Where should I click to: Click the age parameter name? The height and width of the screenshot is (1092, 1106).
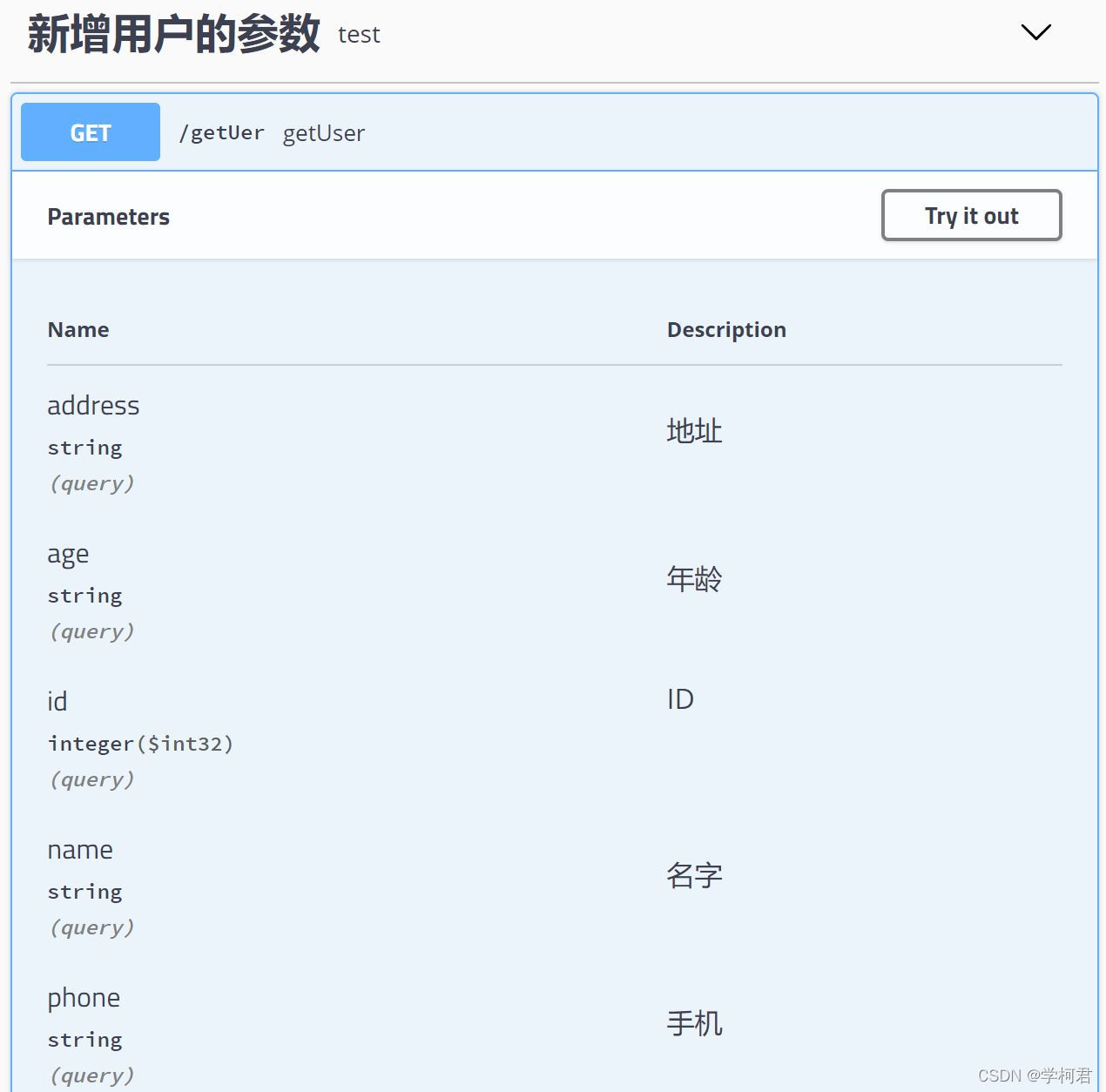coord(68,555)
